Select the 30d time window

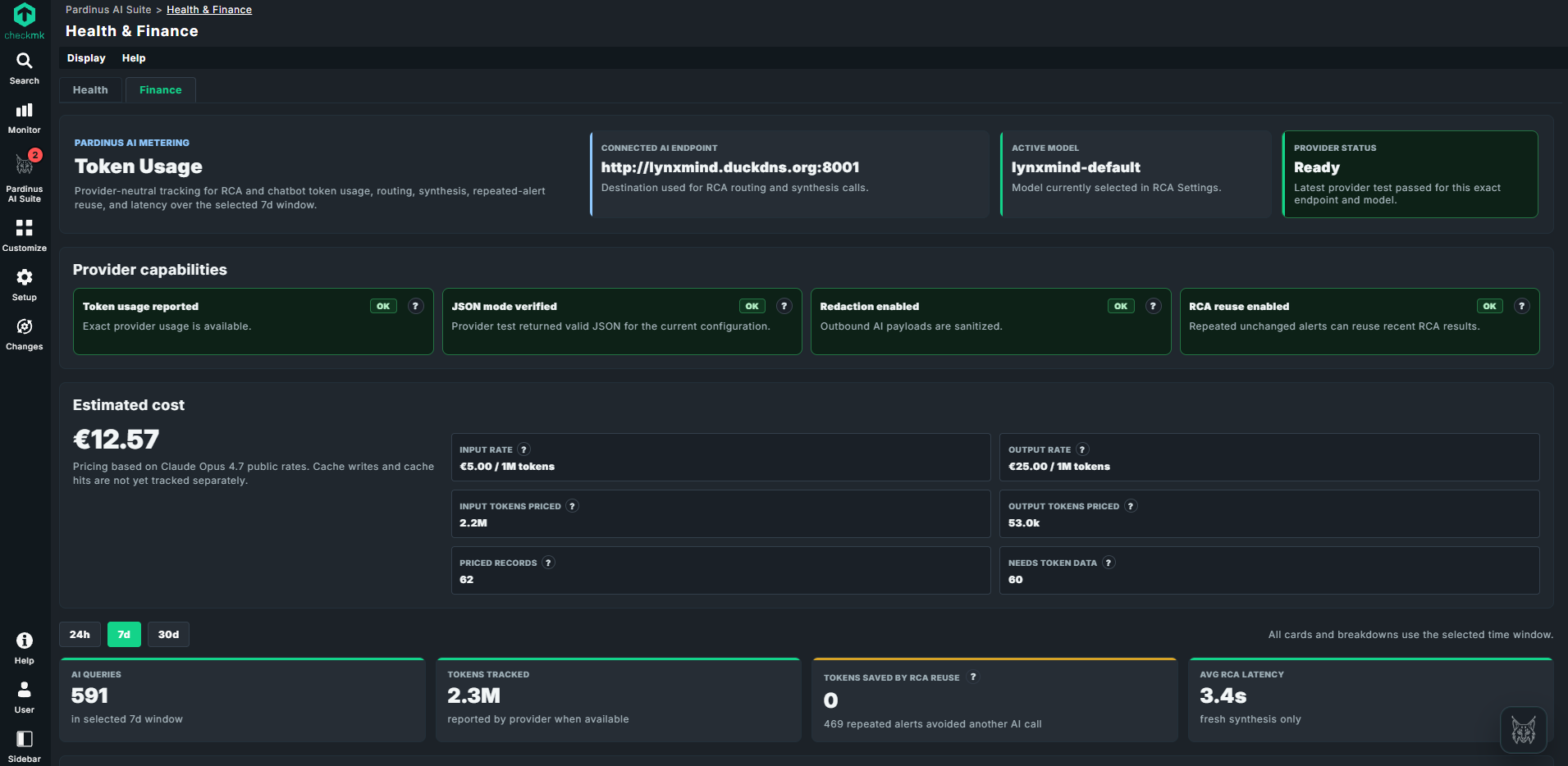coord(168,635)
